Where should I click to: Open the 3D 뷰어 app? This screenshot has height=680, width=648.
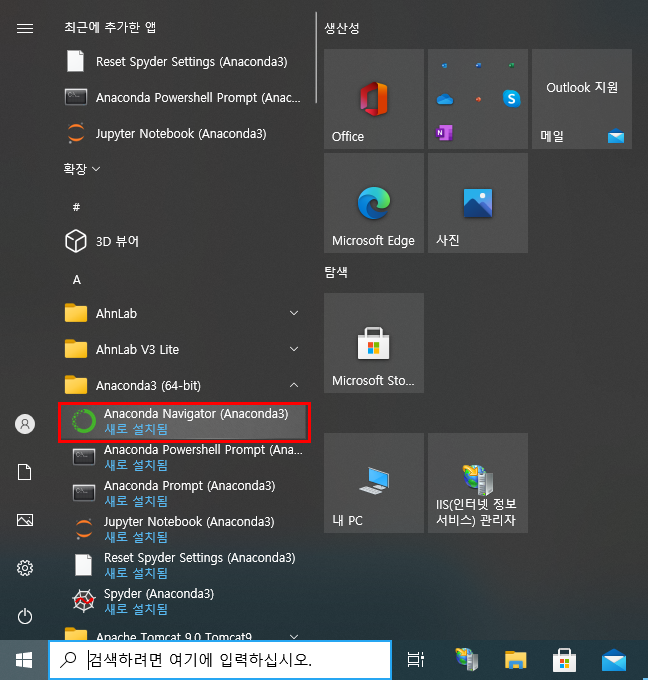tap(183, 241)
